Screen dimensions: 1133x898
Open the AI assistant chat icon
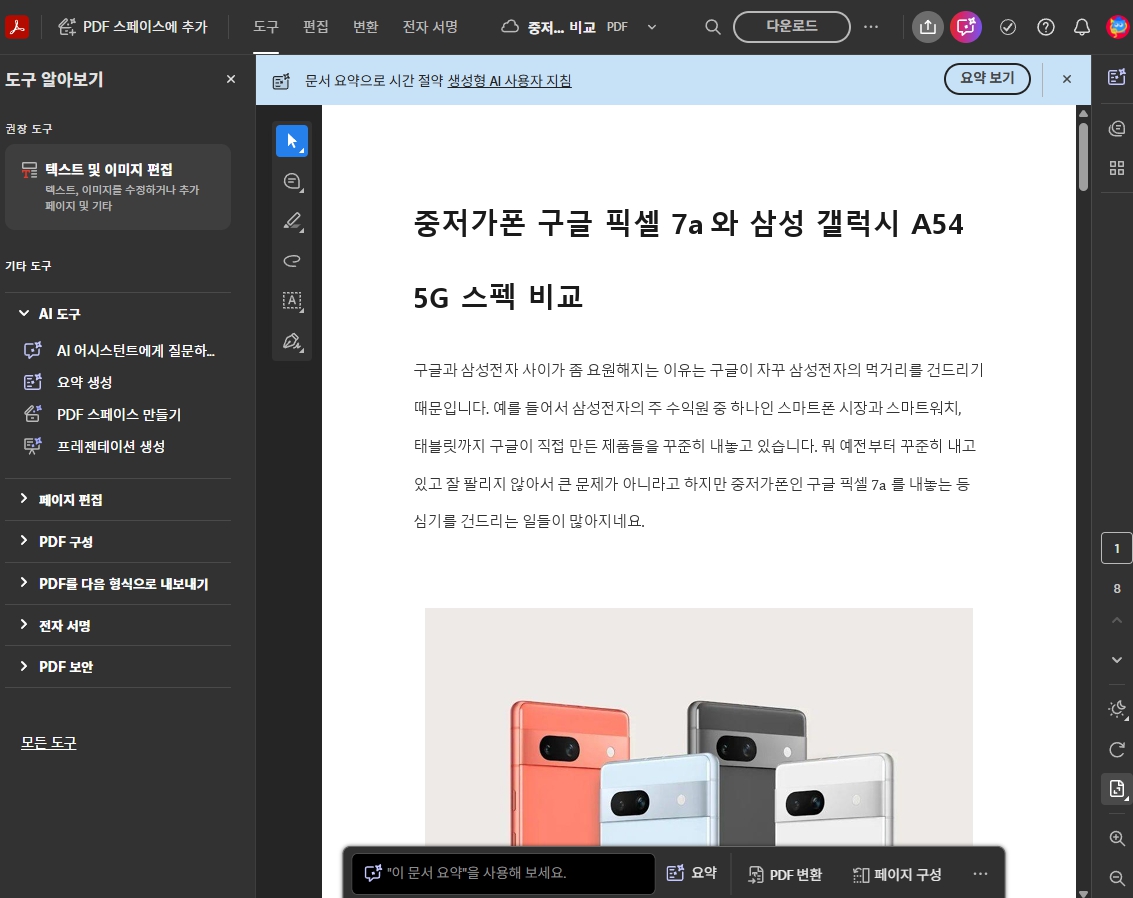966,27
